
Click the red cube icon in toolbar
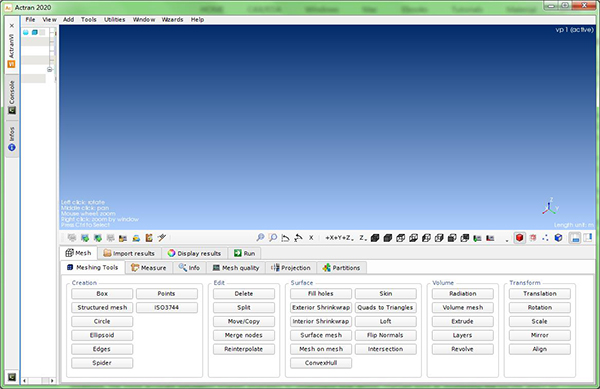pos(519,238)
